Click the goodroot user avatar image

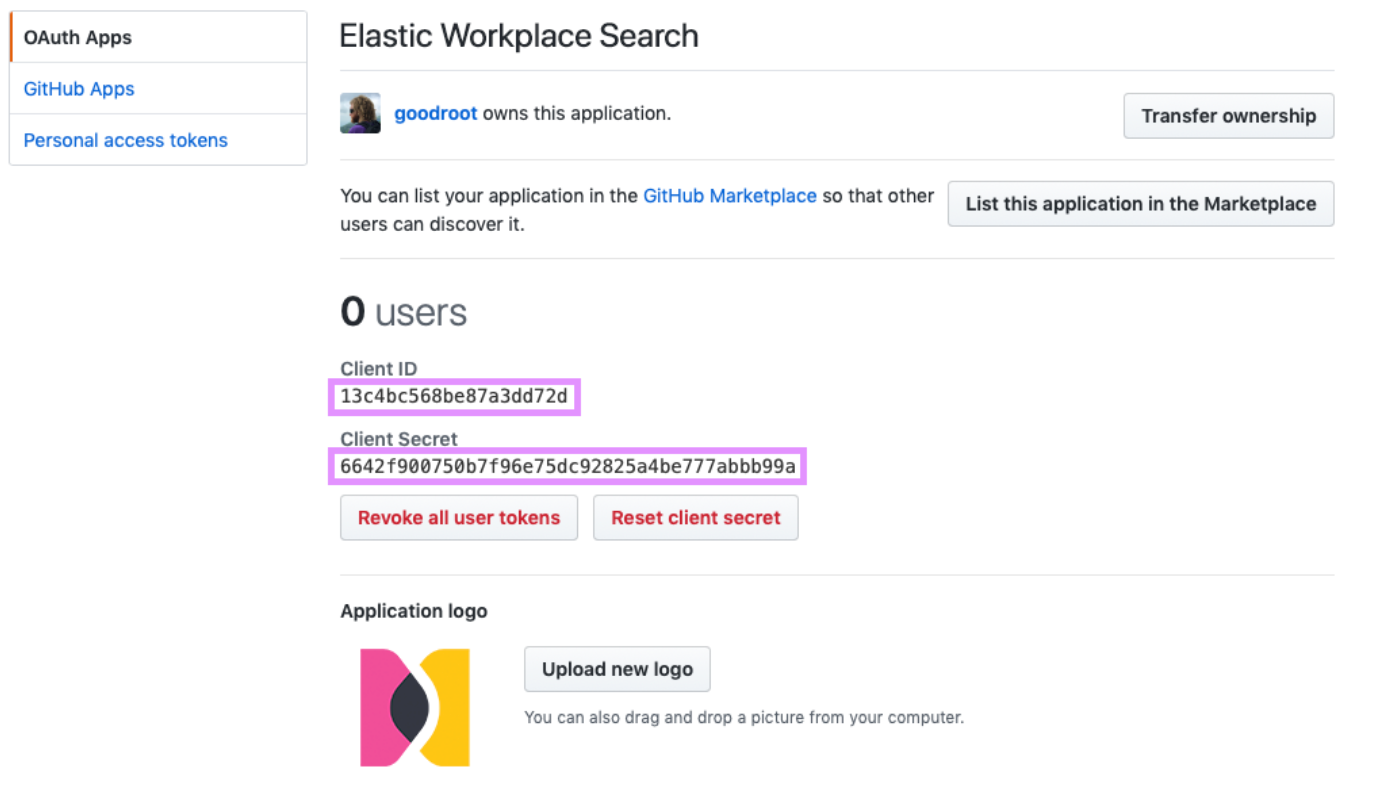(360, 114)
